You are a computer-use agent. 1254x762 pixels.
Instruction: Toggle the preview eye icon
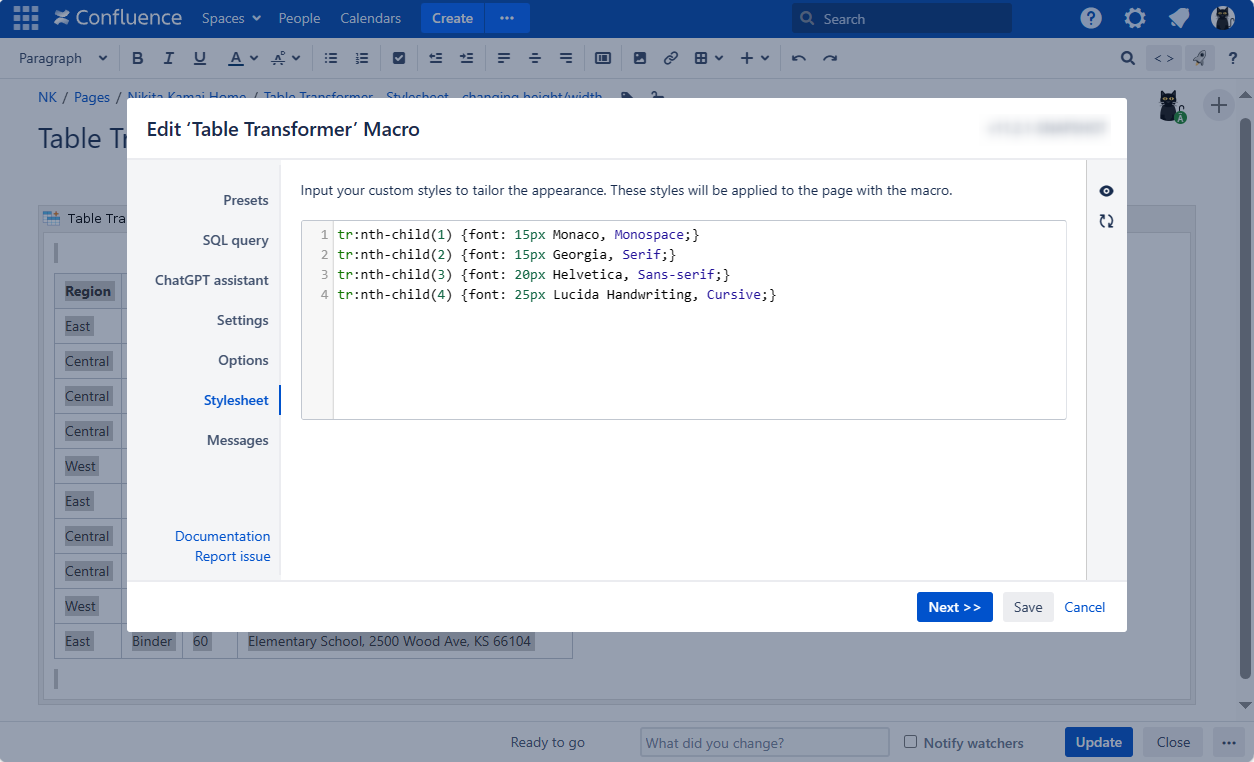pyautogui.click(x=1106, y=191)
